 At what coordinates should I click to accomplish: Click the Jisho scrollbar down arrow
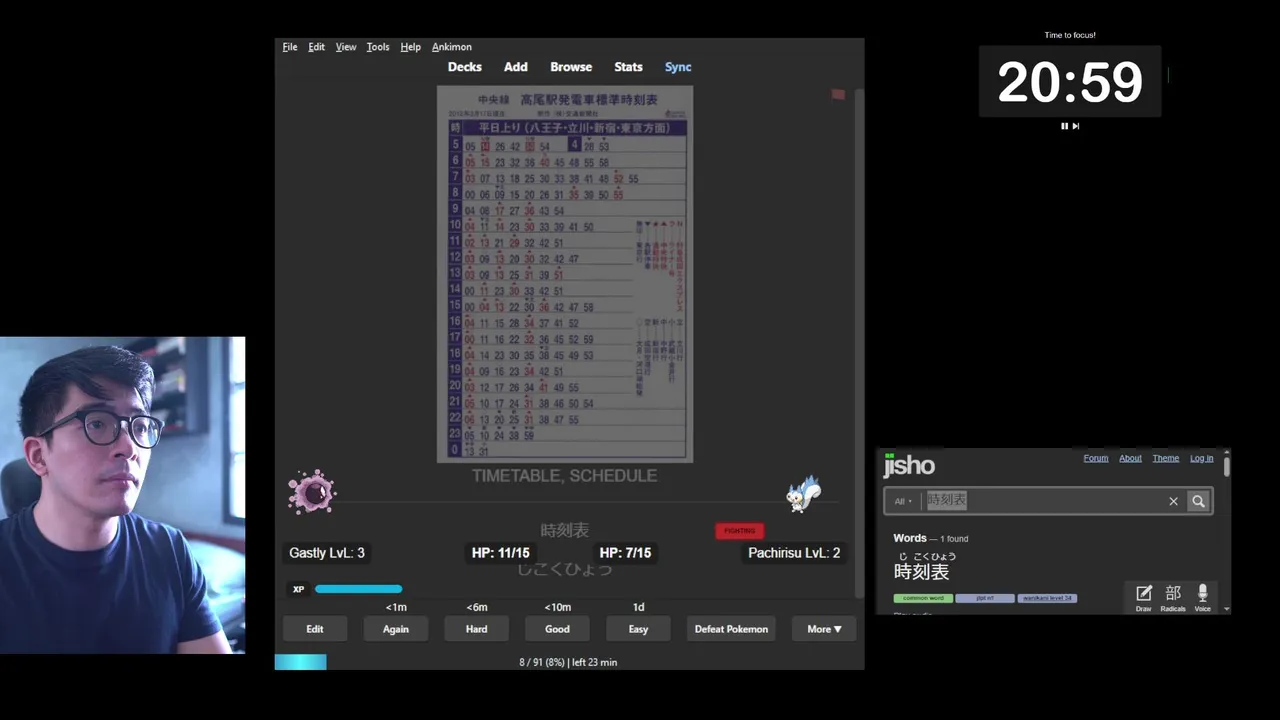1227,609
